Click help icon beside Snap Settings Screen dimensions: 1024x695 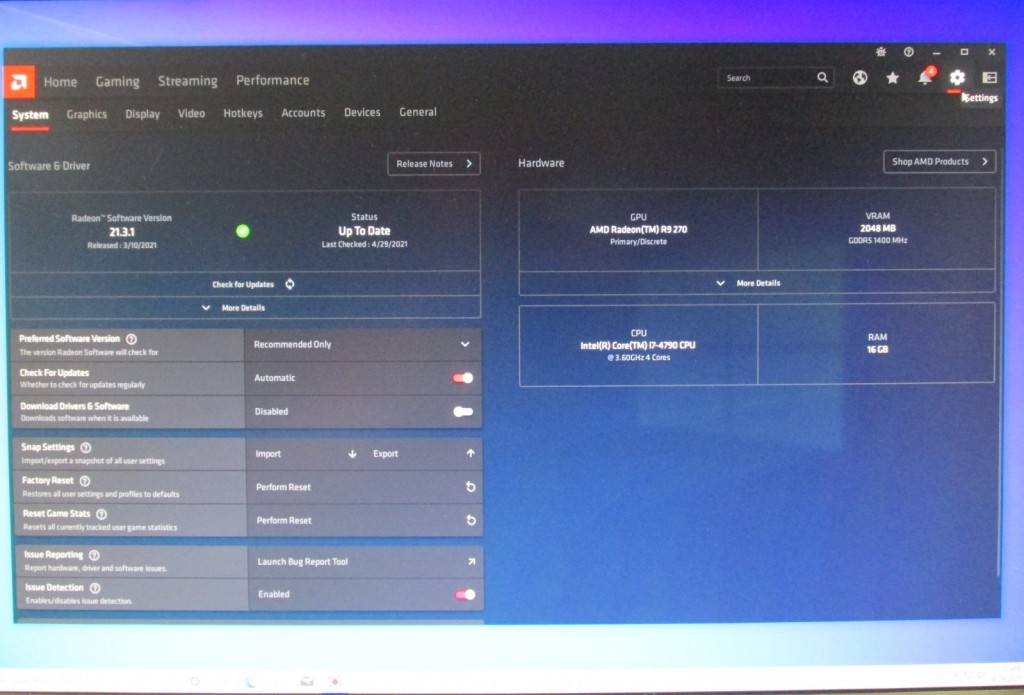pyautogui.click(x=86, y=447)
